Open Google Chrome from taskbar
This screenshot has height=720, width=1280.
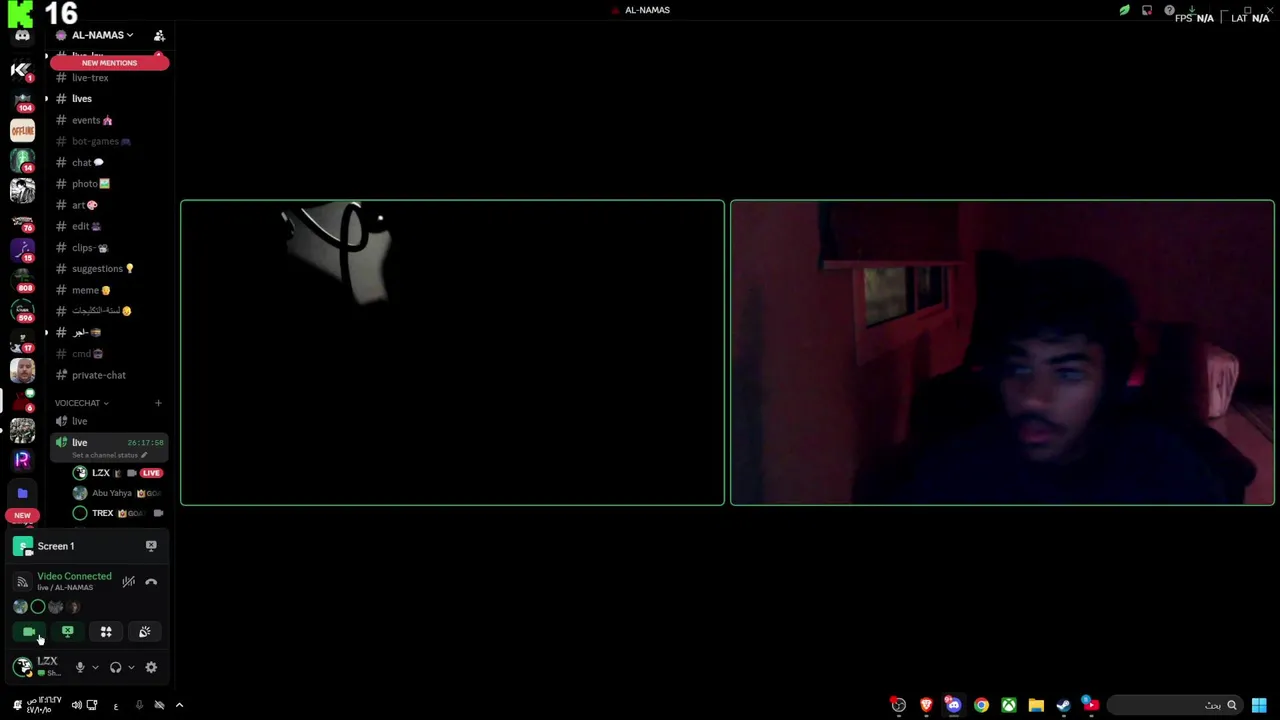point(981,705)
